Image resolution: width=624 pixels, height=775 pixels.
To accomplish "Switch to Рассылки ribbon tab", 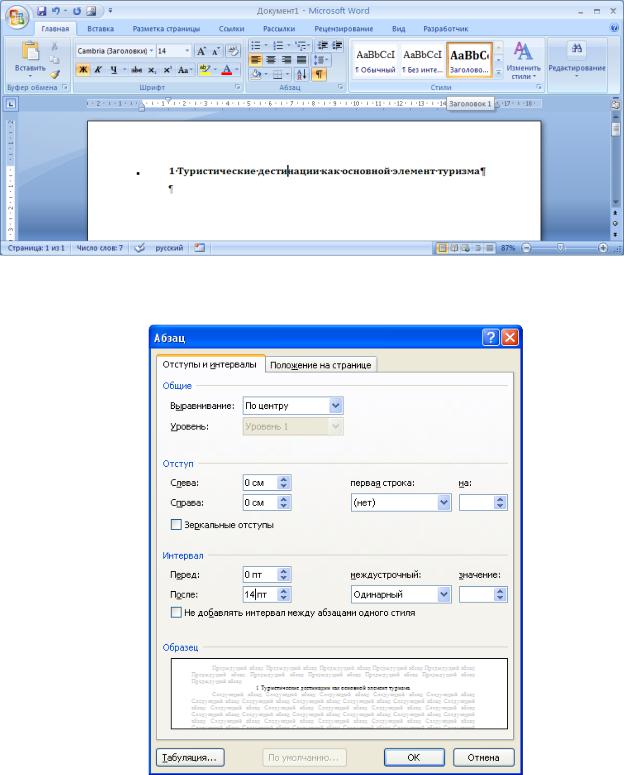I will pyautogui.click(x=279, y=29).
